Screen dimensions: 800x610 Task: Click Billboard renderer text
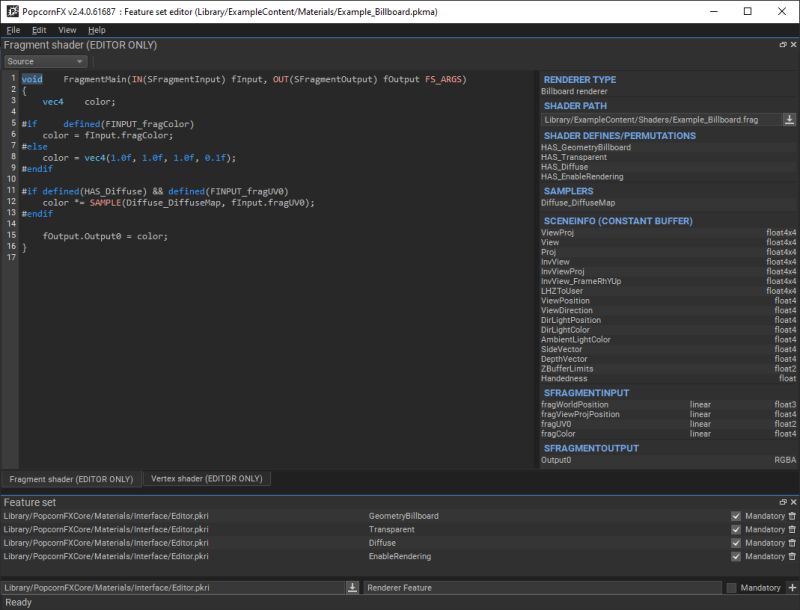pyautogui.click(x=574, y=91)
